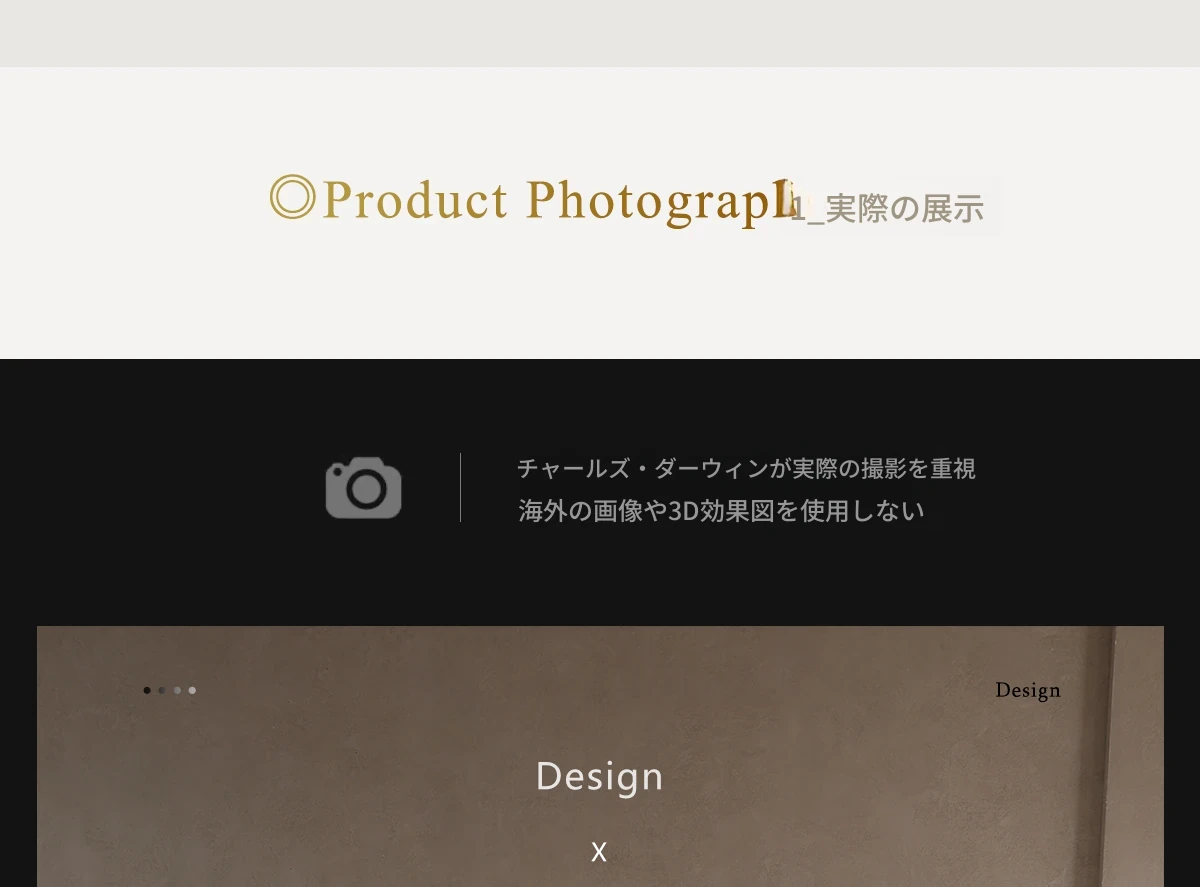This screenshot has width=1200, height=887.
Task: Click the vertical divider beside the camera
Action: [x=460, y=487]
